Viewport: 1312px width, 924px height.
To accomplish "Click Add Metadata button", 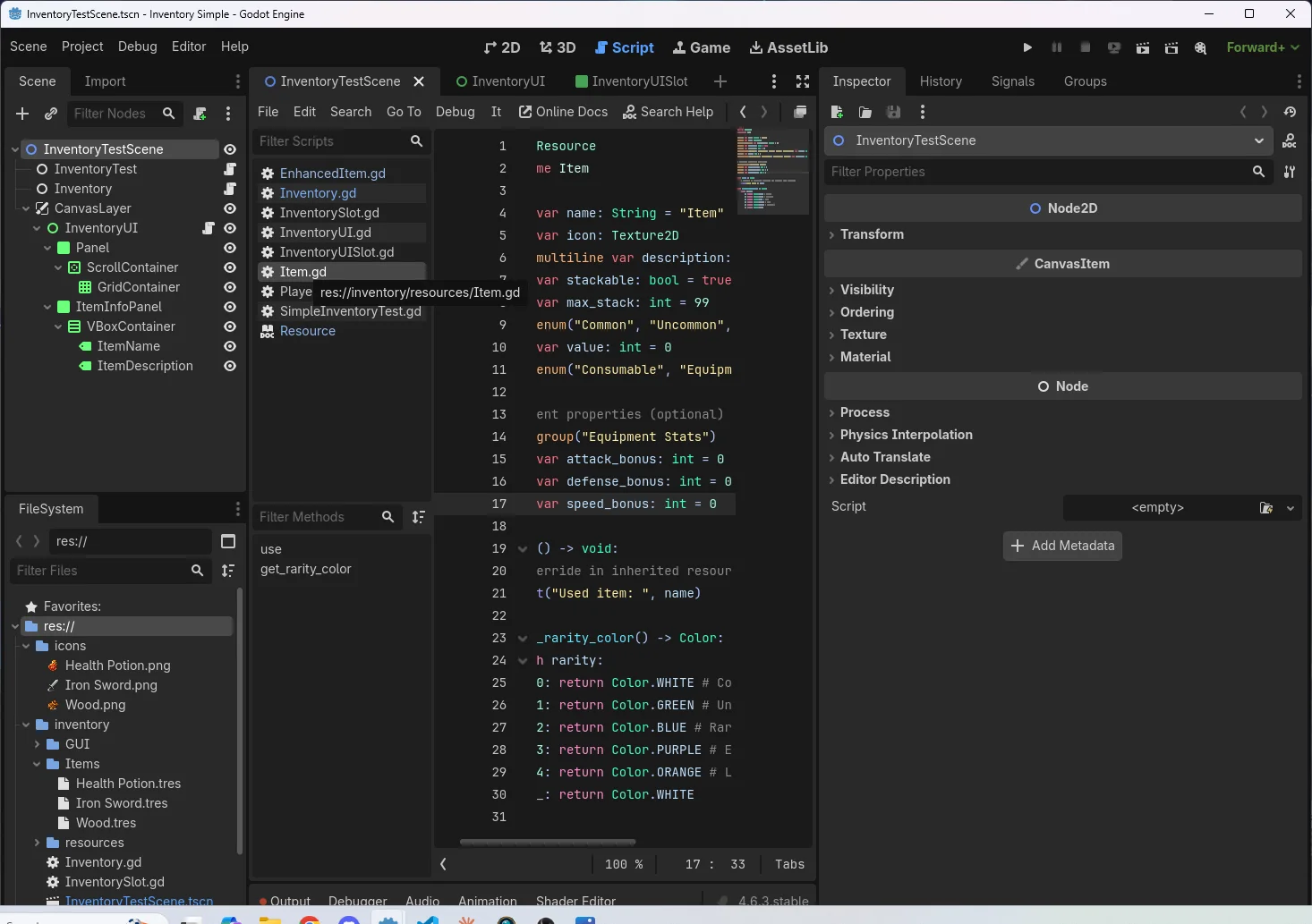I will (1062, 546).
